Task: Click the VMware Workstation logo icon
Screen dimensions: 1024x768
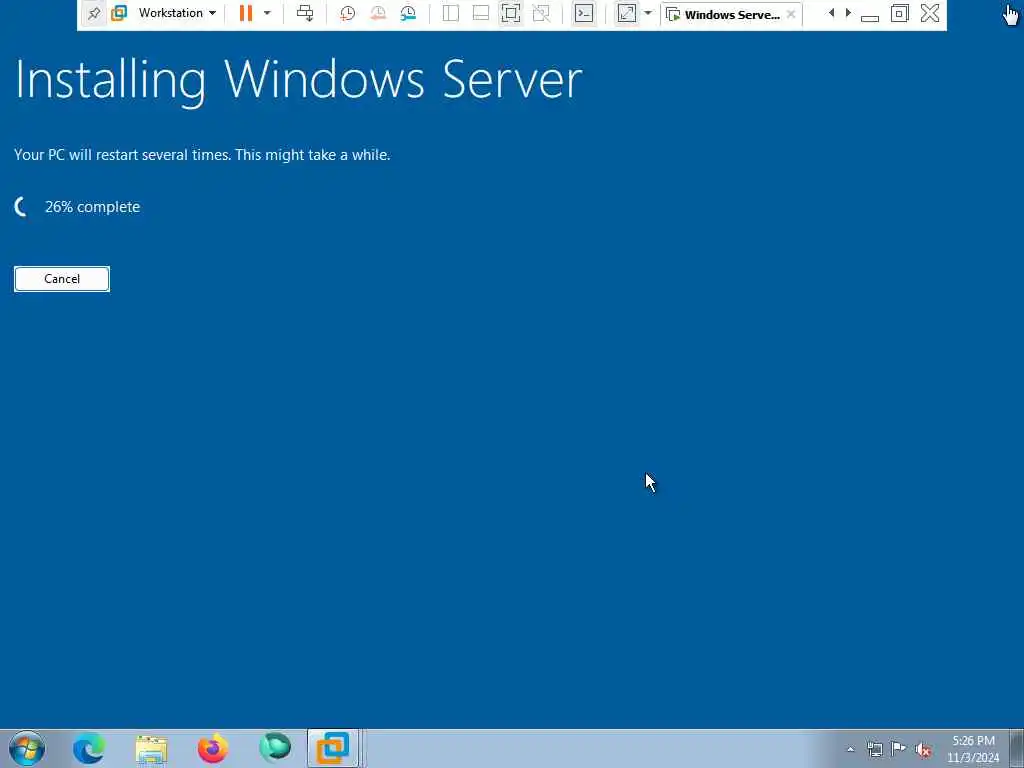Action: (119, 13)
